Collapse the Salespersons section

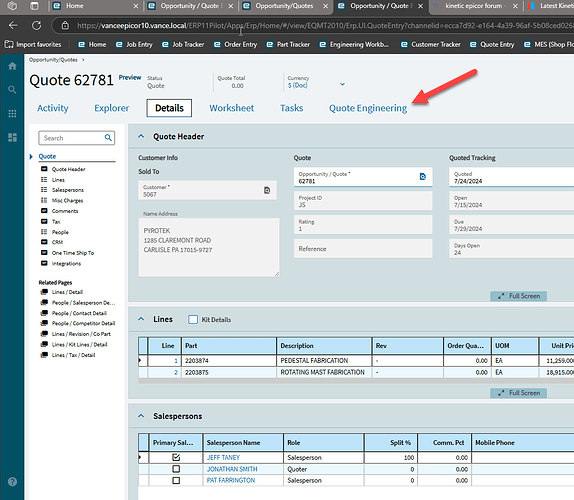click(x=141, y=416)
